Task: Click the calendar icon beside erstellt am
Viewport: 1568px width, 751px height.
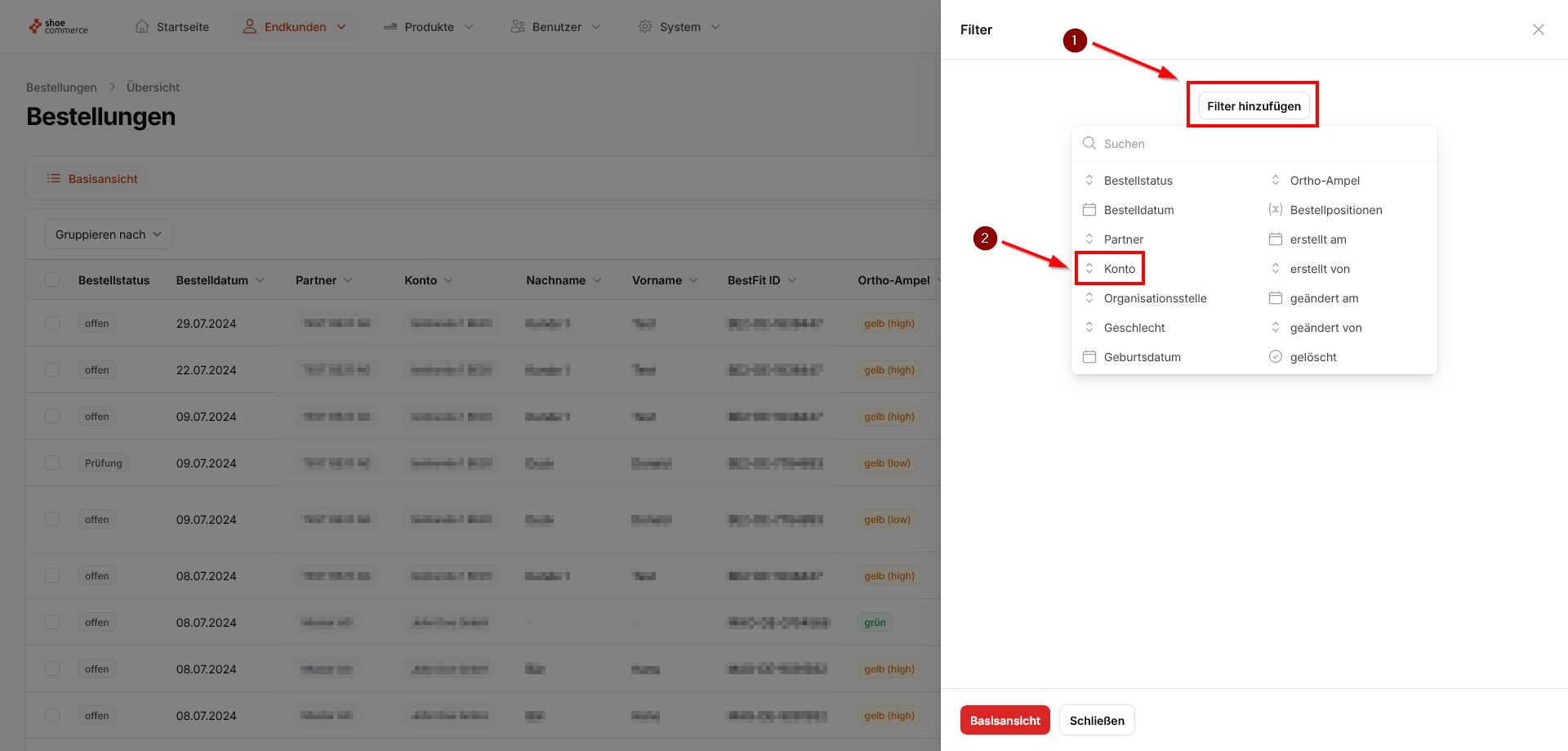Action: coord(1276,239)
